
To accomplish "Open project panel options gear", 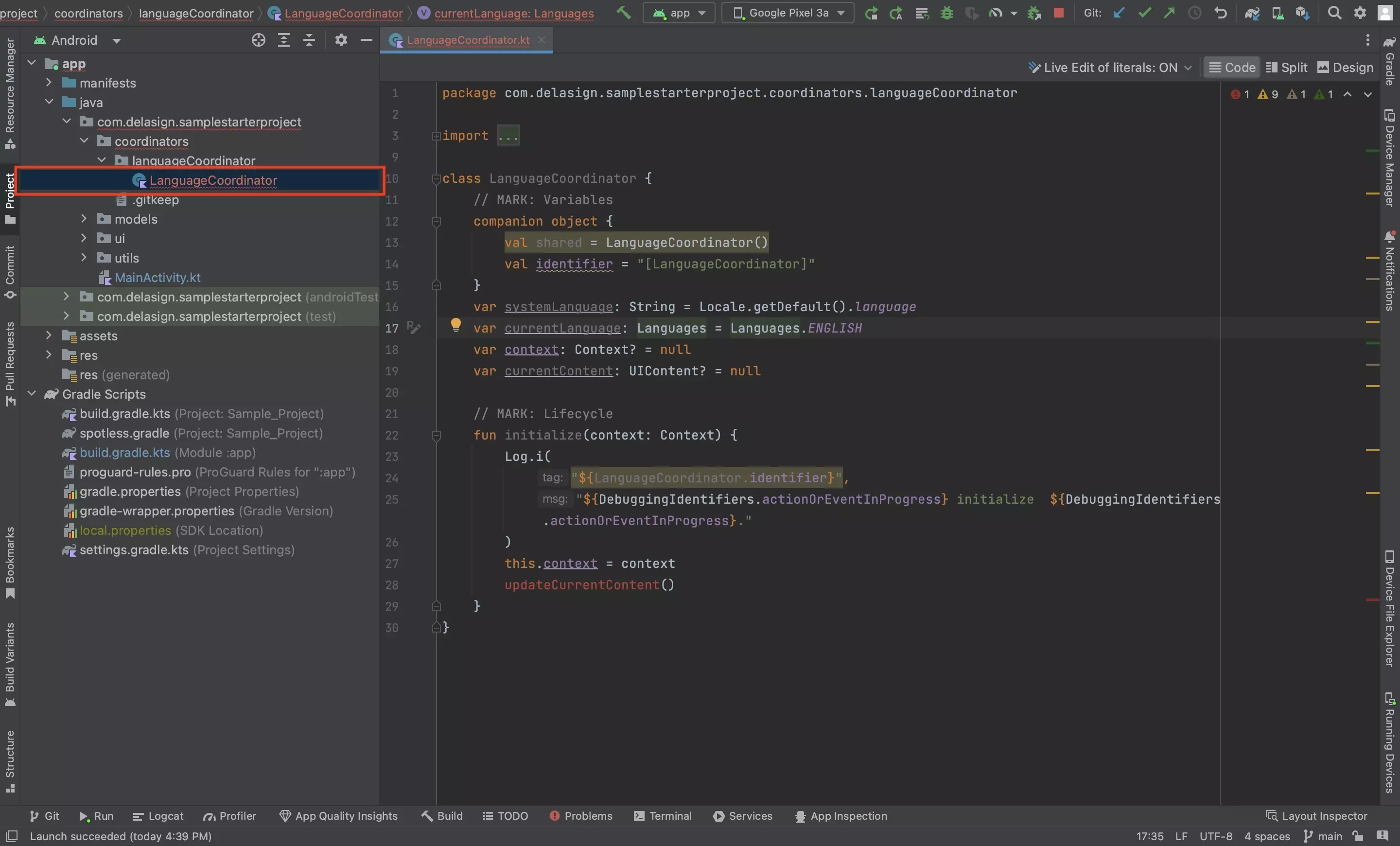I will [341, 40].
